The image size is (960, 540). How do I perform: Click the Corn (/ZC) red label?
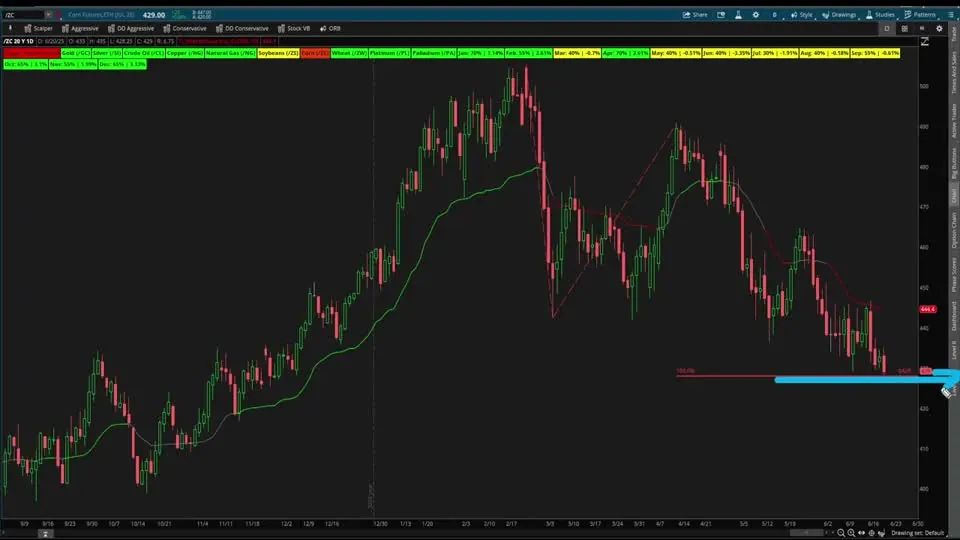click(315, 53)
